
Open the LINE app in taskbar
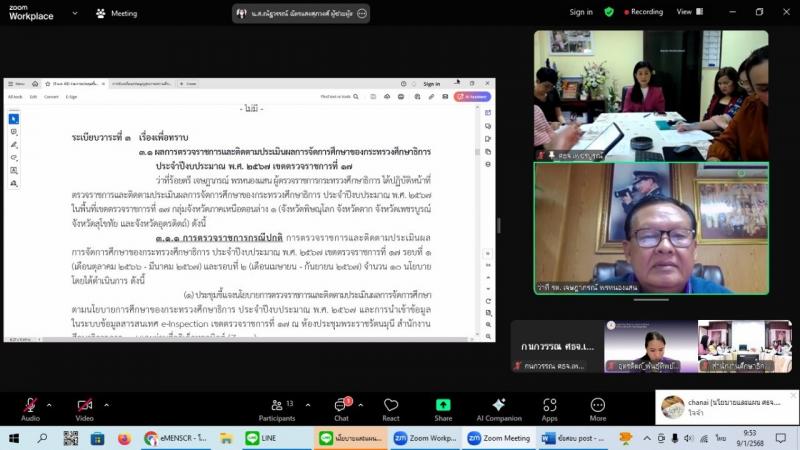[x=261, y=438]
